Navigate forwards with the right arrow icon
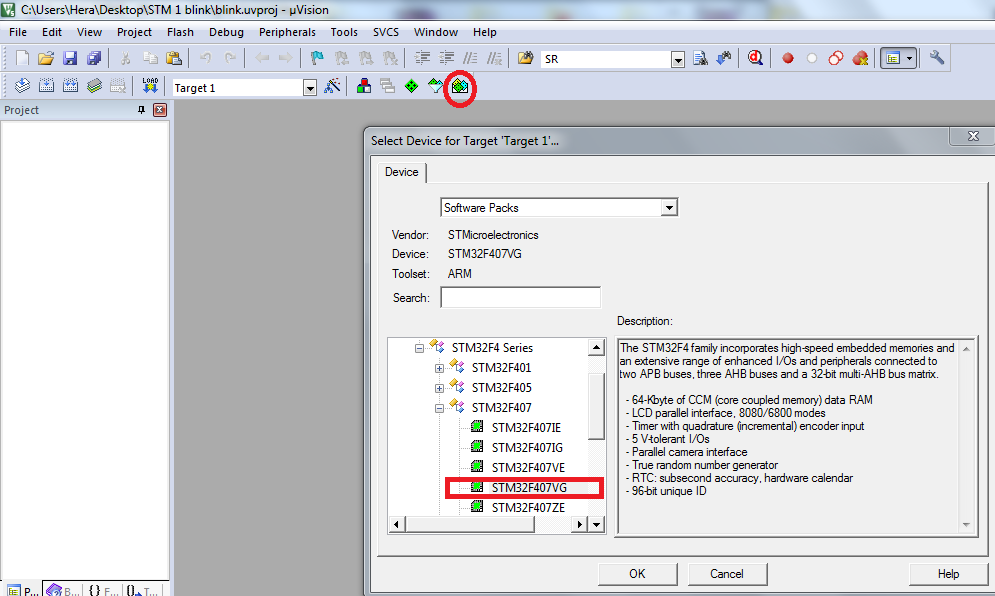Image resolution: width=995 pixels, height=596 pixels. pos(286,58)
